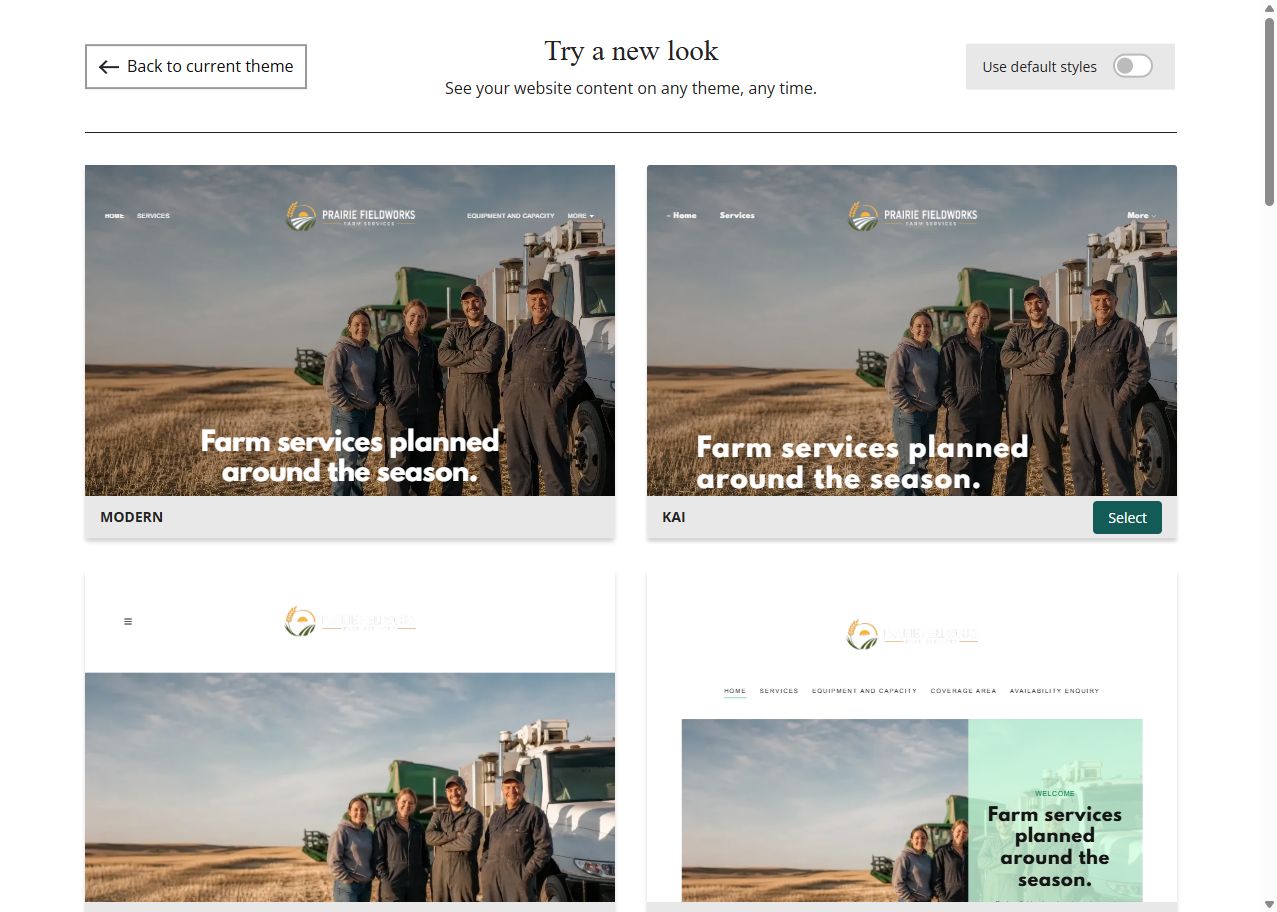
Task: Open the Kai theme preview thumbnail
Action: [912, 330]
